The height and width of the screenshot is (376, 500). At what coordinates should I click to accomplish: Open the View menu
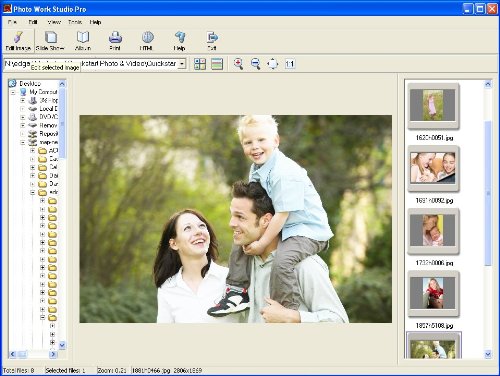(x=54, y=22)
